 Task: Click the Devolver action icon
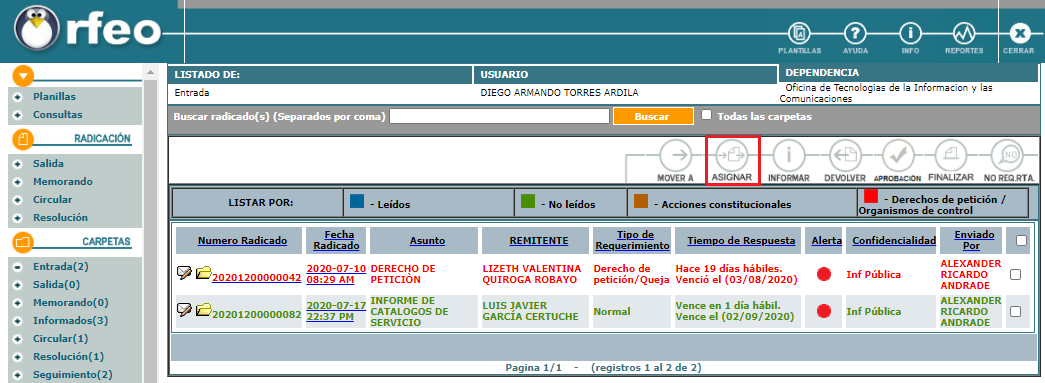tap(845, 157)
